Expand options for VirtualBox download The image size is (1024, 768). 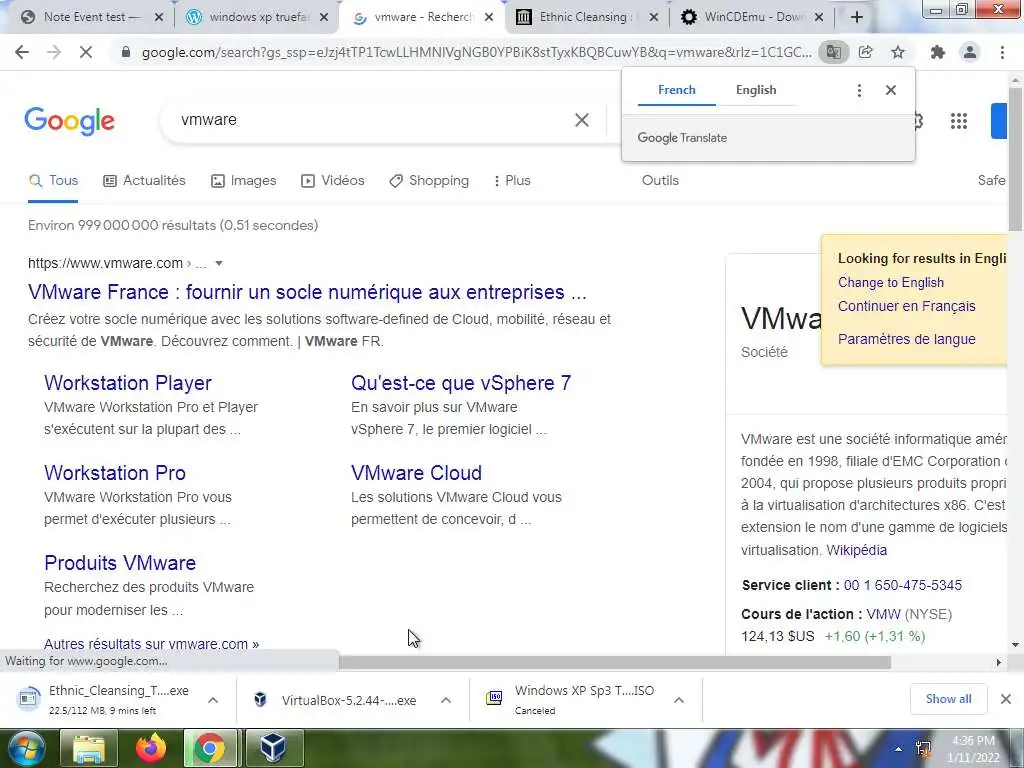point(446,700)
